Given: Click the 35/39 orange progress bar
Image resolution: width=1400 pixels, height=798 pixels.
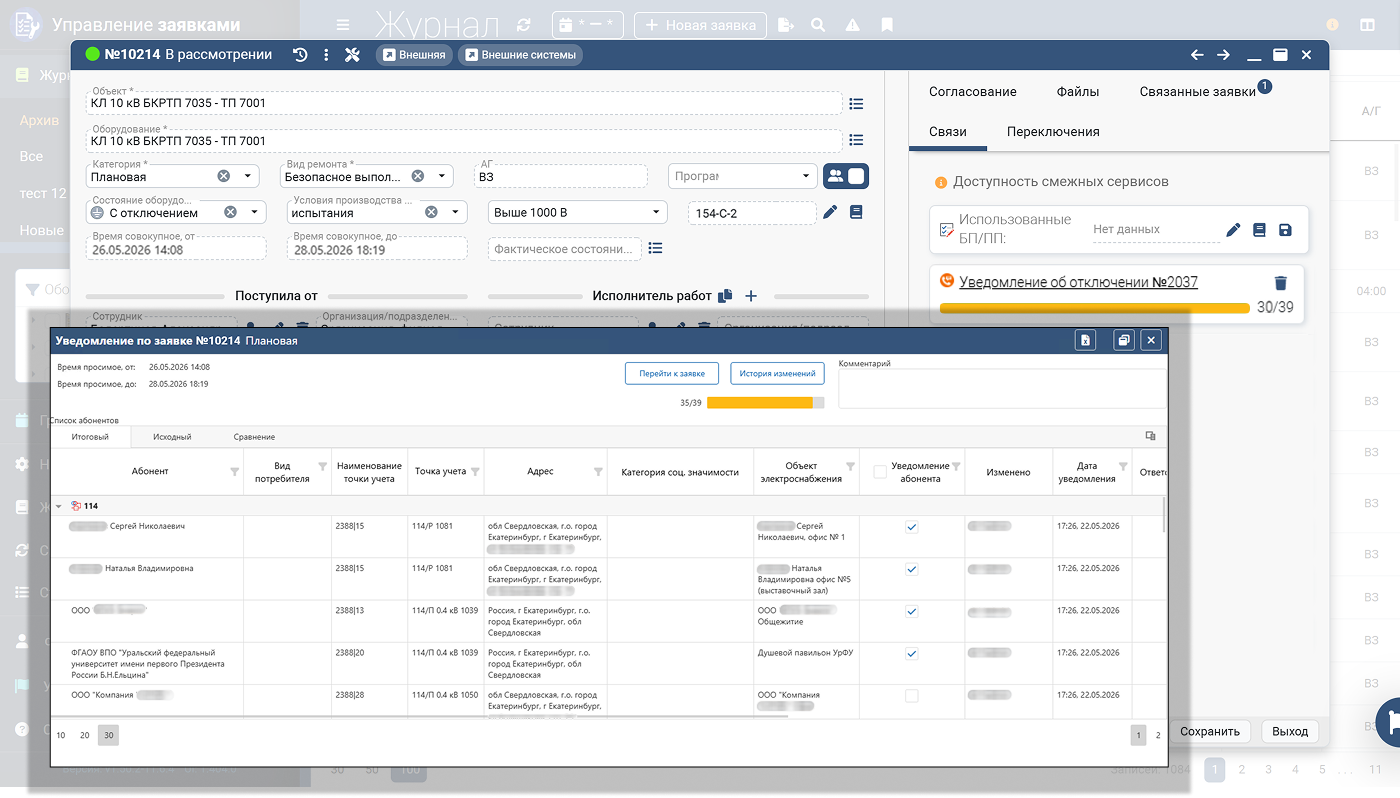Looking at the screenshot, I should pos(766,403).
